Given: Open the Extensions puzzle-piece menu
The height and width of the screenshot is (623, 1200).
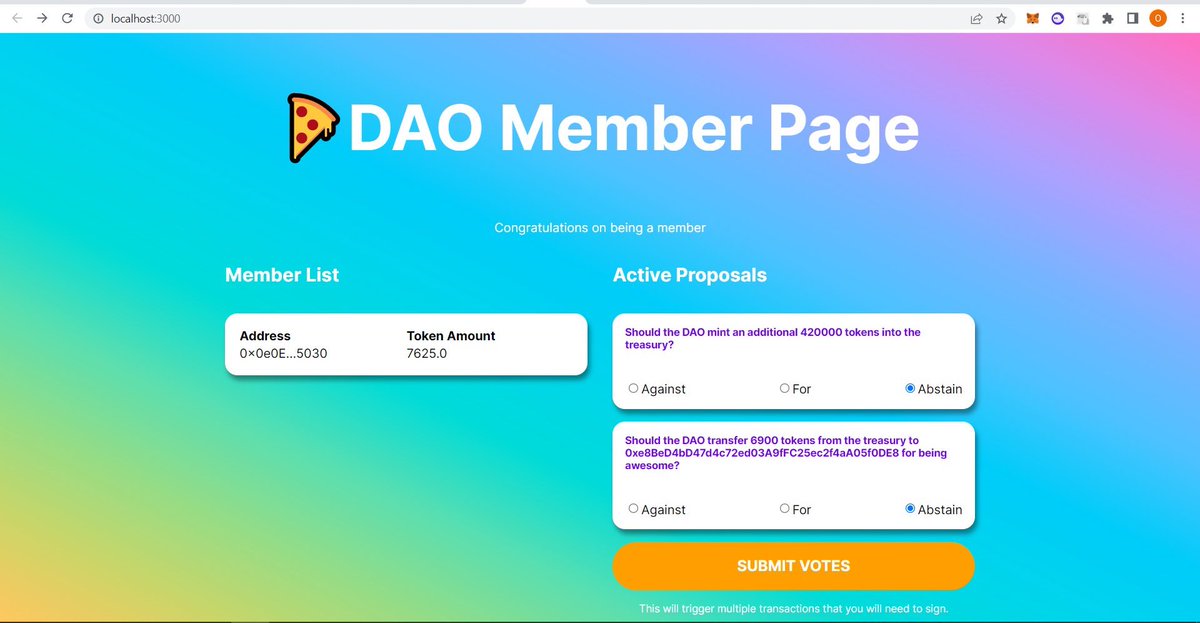Looking at the screenshot, I should click(x=1108, y=18).
